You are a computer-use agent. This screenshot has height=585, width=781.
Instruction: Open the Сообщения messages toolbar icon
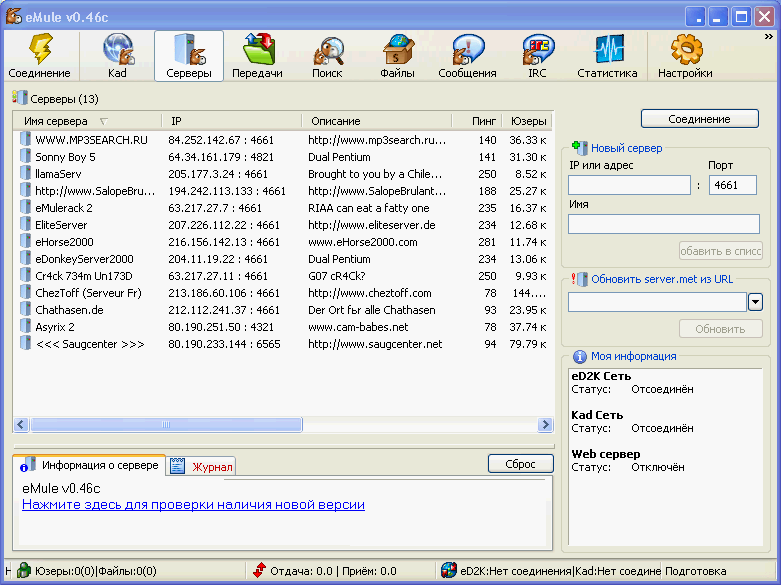click(x=467, y=49)
